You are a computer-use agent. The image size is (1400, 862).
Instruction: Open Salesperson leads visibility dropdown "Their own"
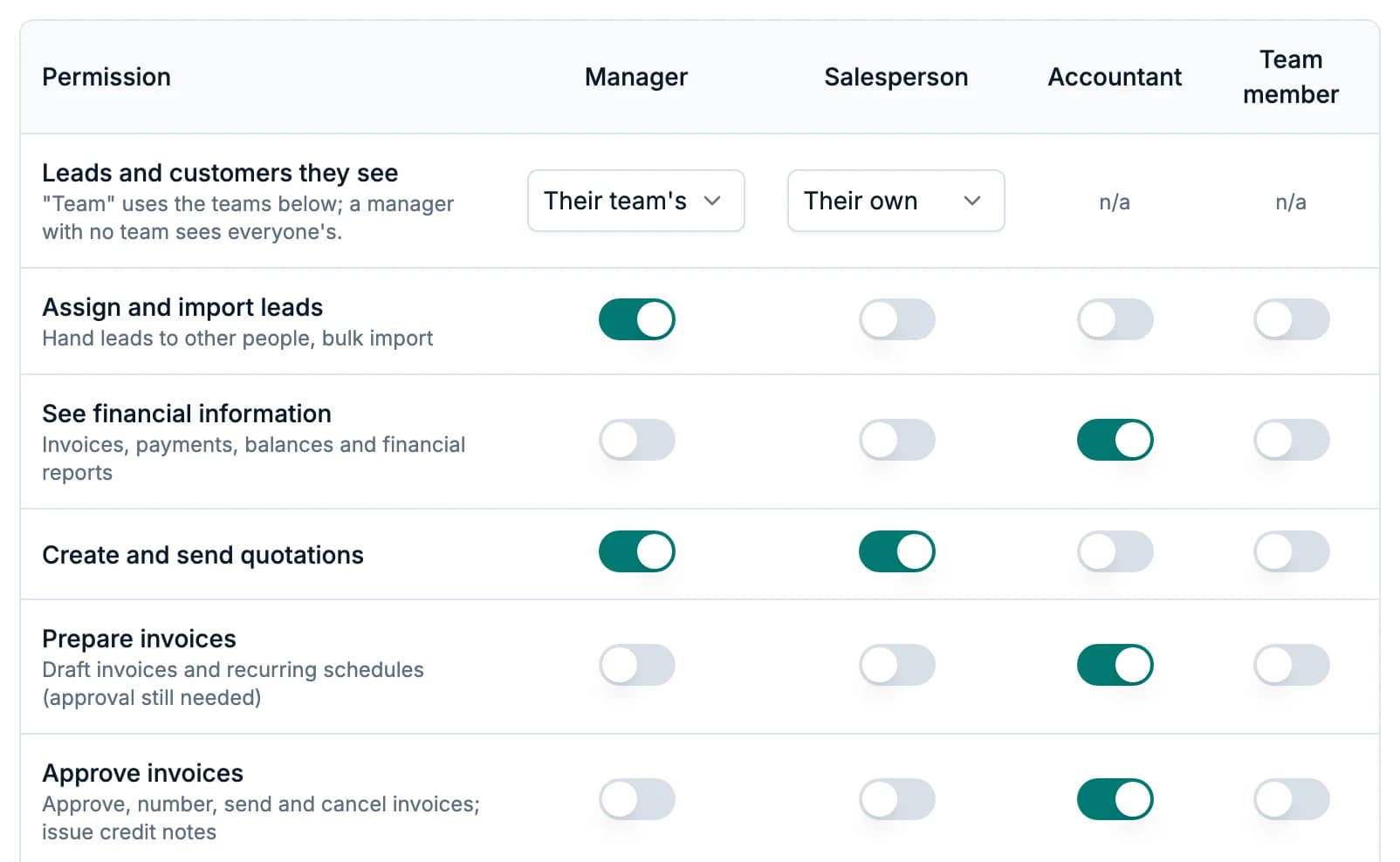896,201
